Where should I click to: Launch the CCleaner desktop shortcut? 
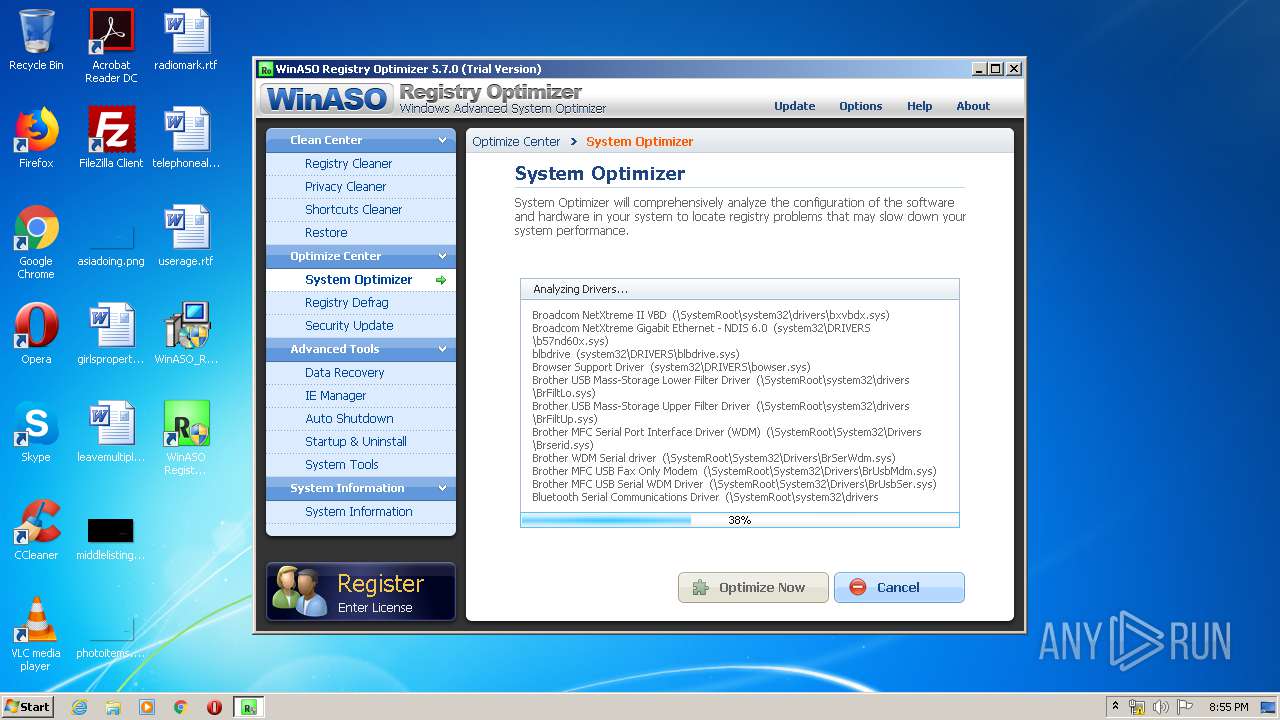(36, 530)
